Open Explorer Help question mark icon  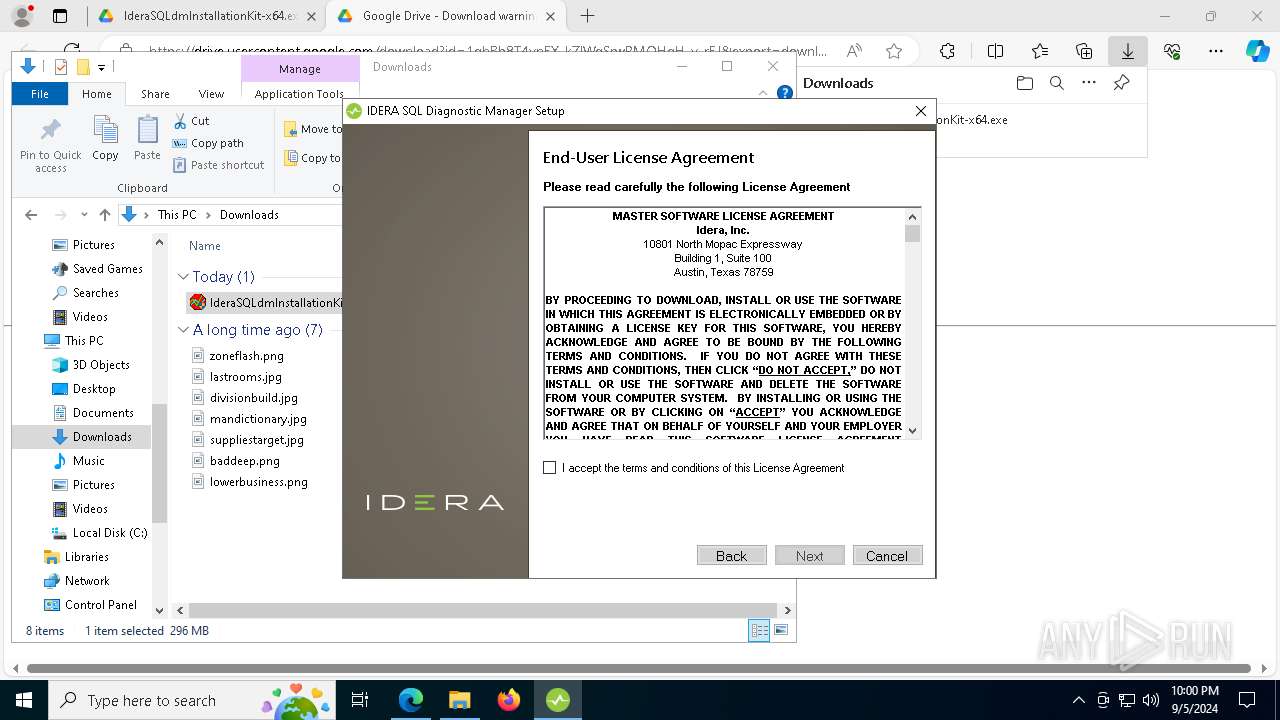785,93
